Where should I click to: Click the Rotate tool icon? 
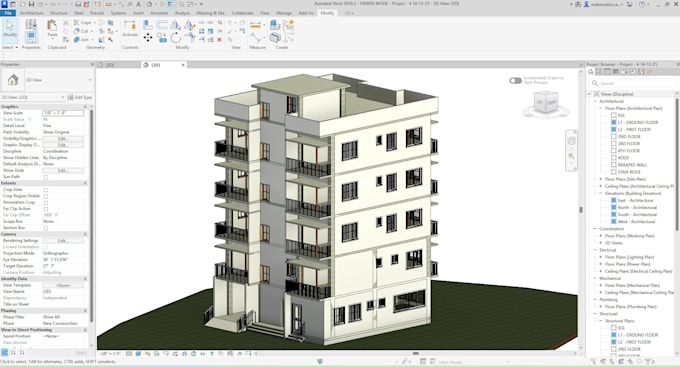176,38
